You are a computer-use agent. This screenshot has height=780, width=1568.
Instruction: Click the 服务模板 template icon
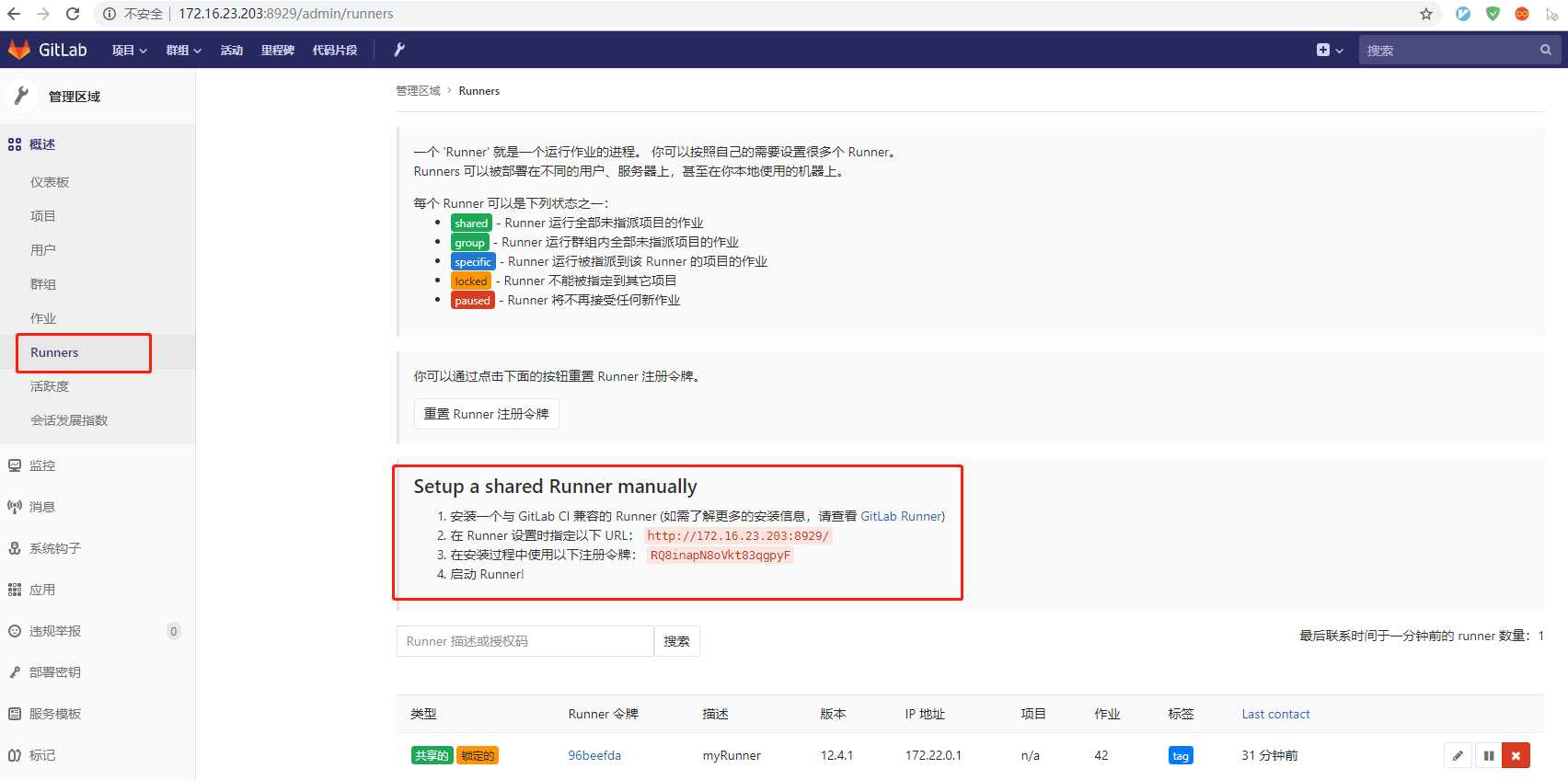[x=15, y=714]
